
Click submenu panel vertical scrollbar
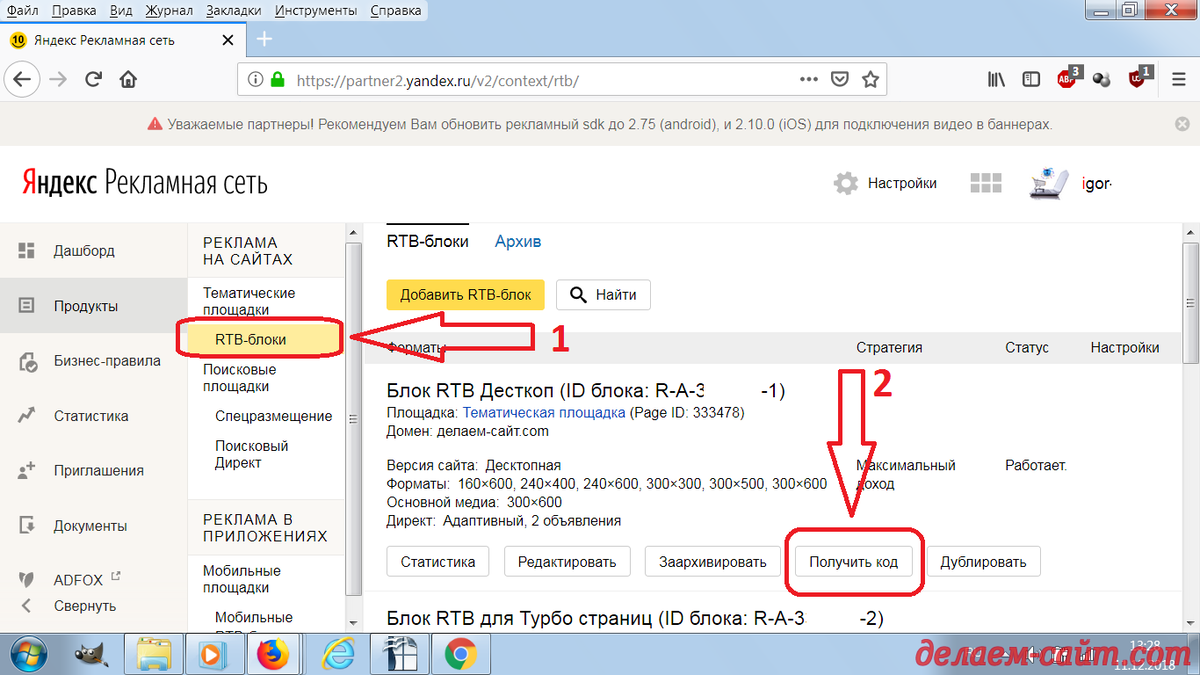click(x=352, y=420)
